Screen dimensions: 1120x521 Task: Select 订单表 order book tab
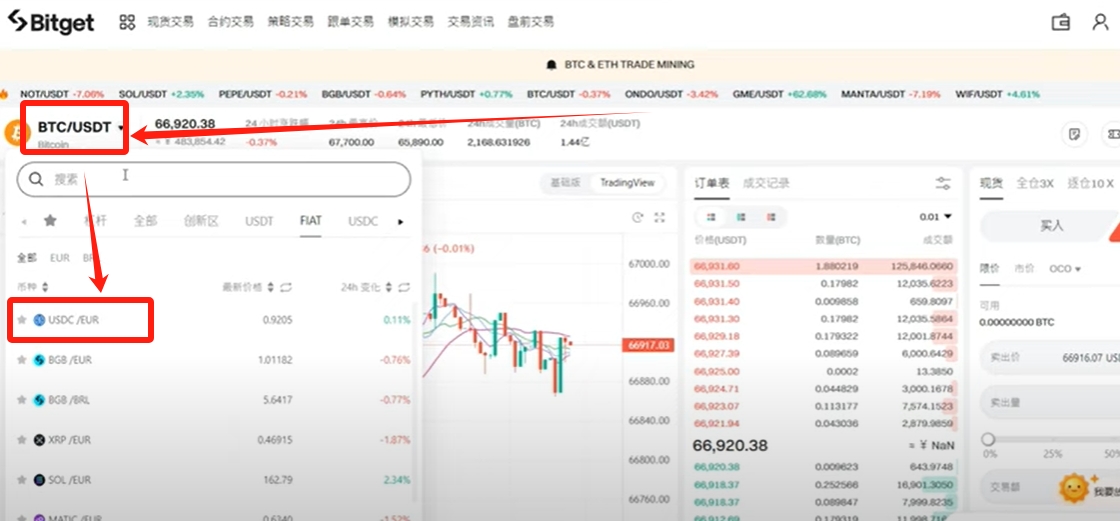click(712, 184)
